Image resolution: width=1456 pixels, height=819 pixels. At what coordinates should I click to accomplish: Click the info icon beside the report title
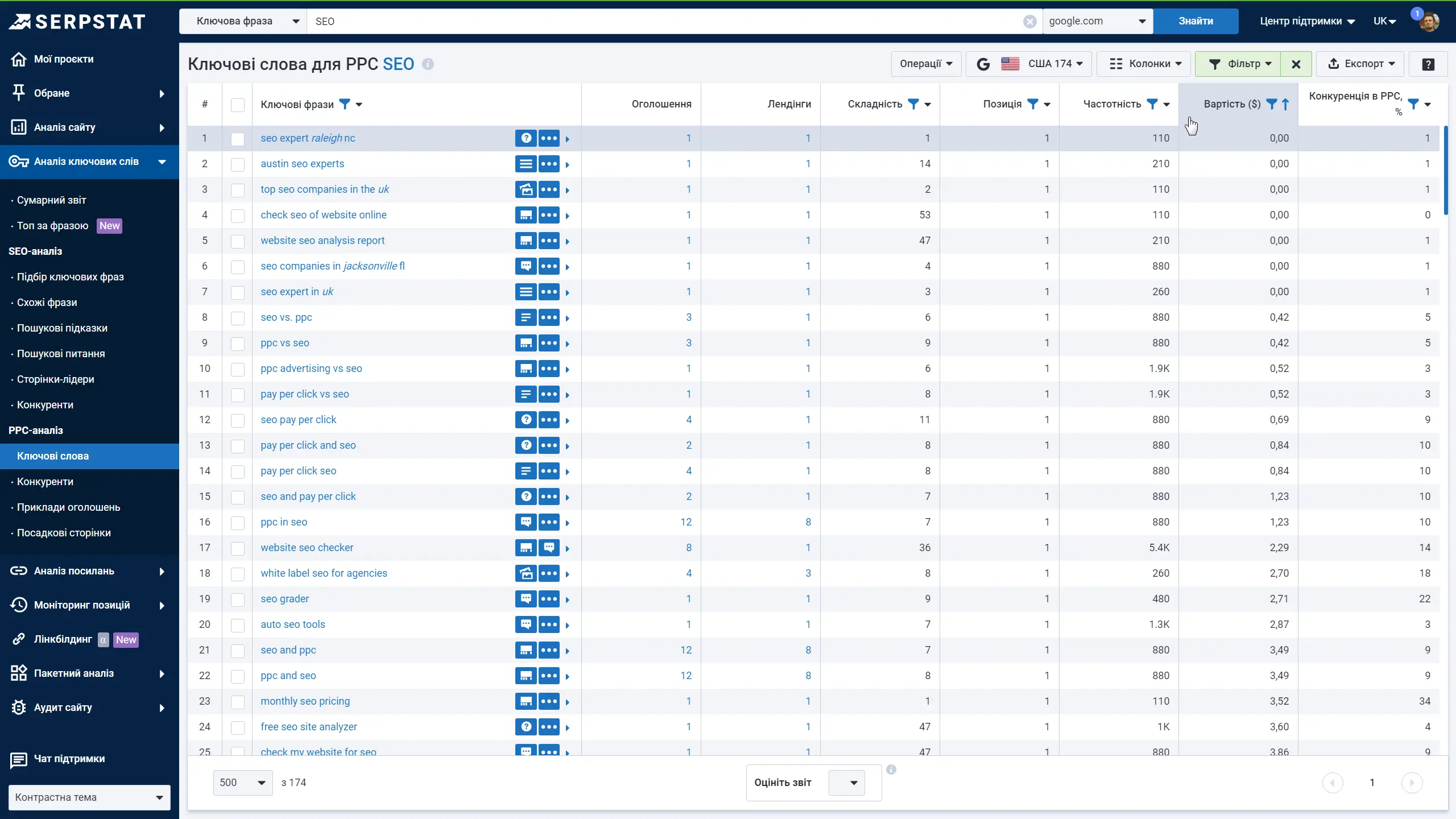pyautogui.click(x=428, y=64)
